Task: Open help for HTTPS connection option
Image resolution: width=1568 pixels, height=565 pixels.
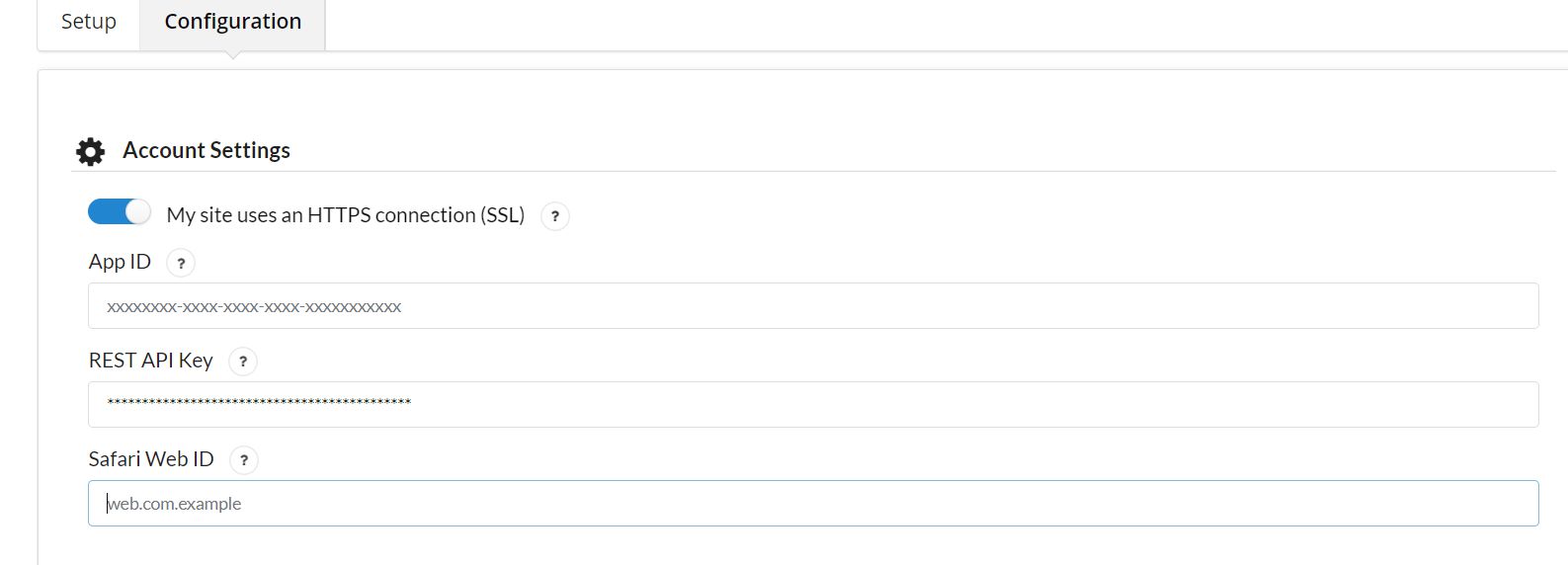Action: tap(555, 216)
